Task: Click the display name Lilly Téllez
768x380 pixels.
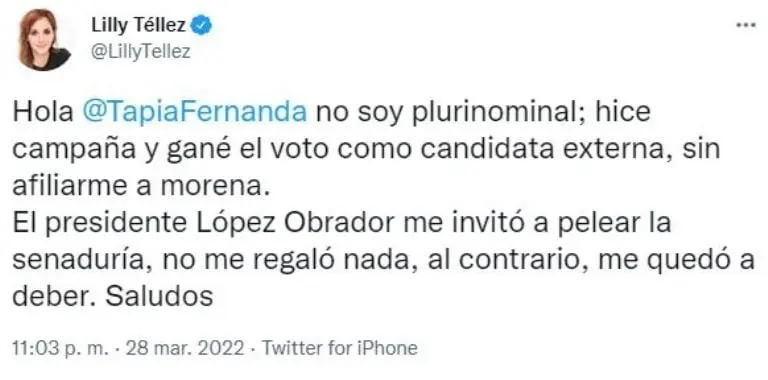Action: (139, 25)
